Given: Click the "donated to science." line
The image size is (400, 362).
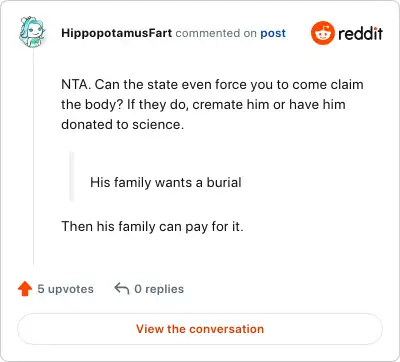Looking at the screenshot, I should point(122,125).
